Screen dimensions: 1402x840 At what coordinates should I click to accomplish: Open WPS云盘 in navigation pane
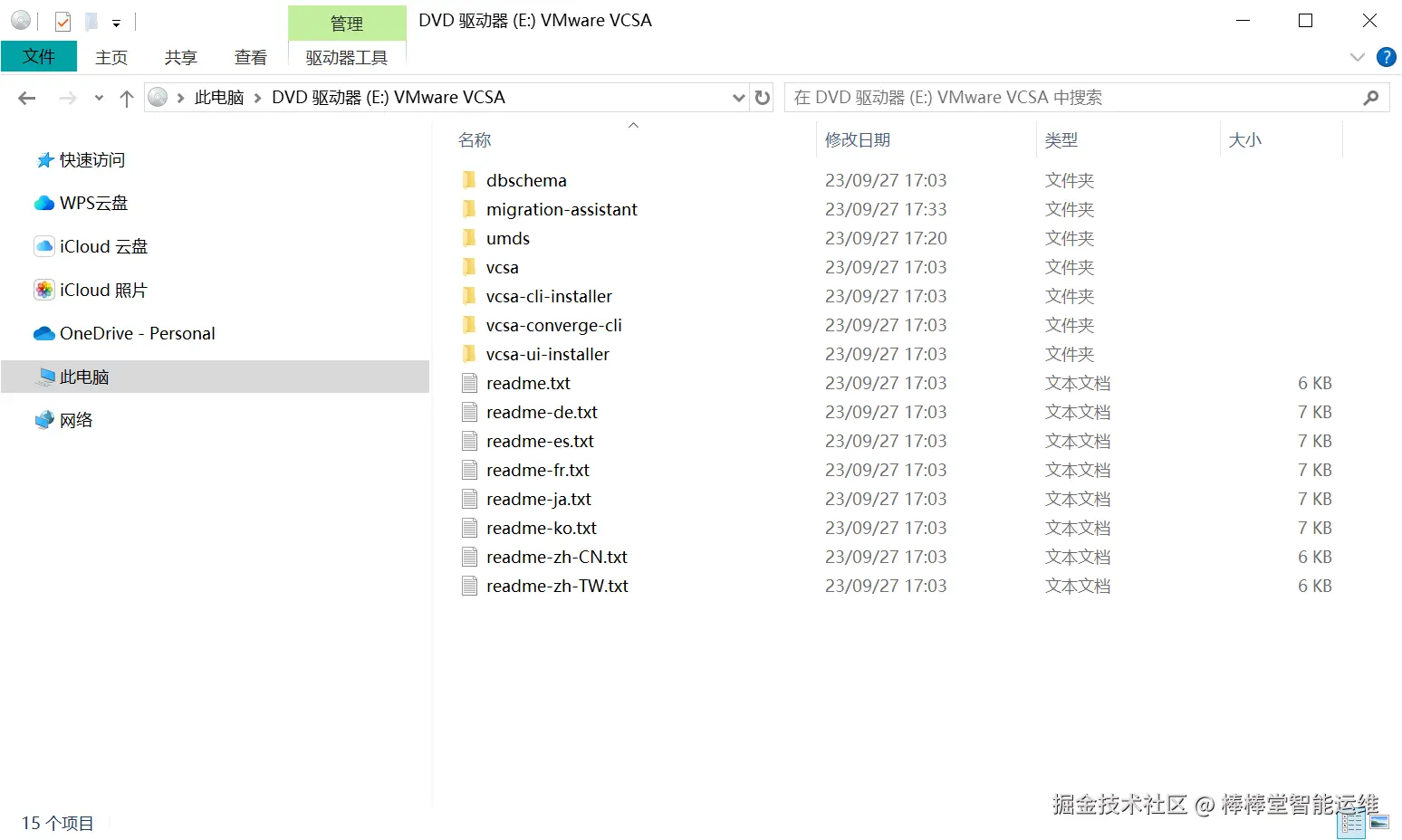coord(93,203)
